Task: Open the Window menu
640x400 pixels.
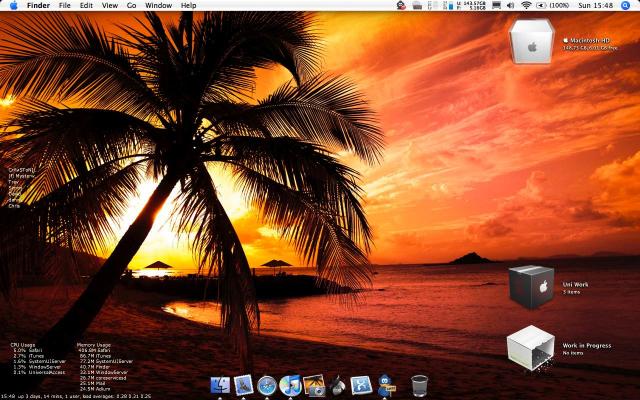Action: (x=158, y=5)
